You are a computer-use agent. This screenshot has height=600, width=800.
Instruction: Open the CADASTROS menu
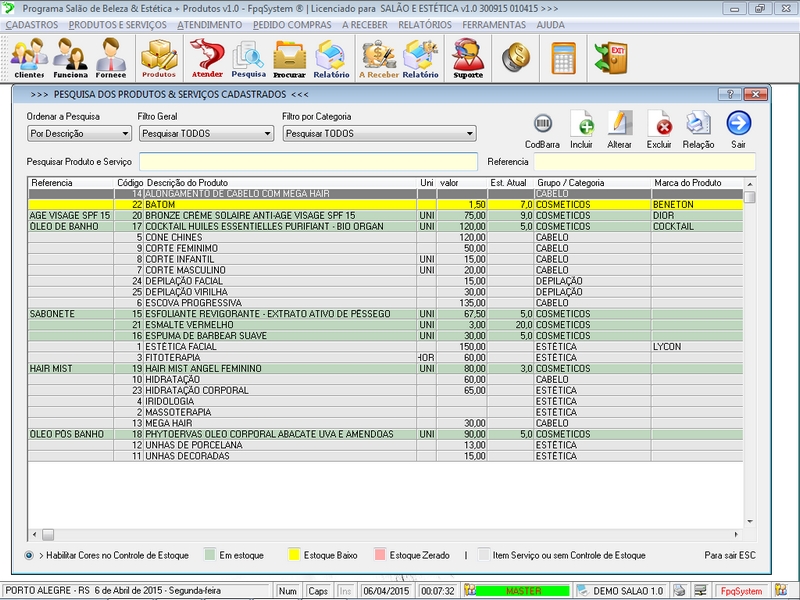[x=32, y=24]
